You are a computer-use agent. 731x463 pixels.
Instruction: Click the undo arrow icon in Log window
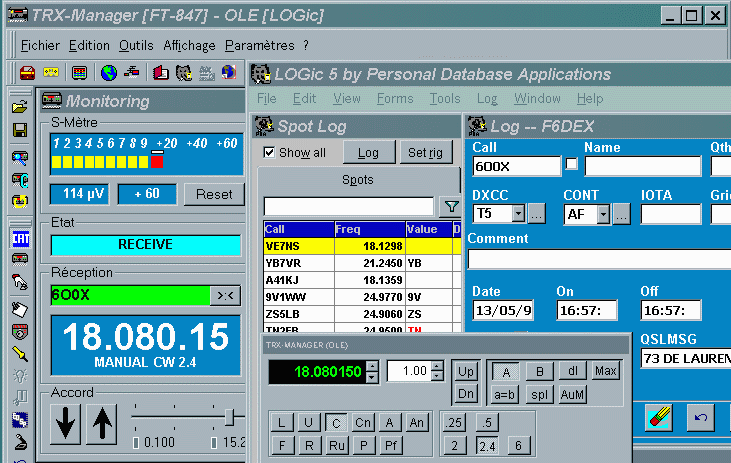tap(701, 418)
